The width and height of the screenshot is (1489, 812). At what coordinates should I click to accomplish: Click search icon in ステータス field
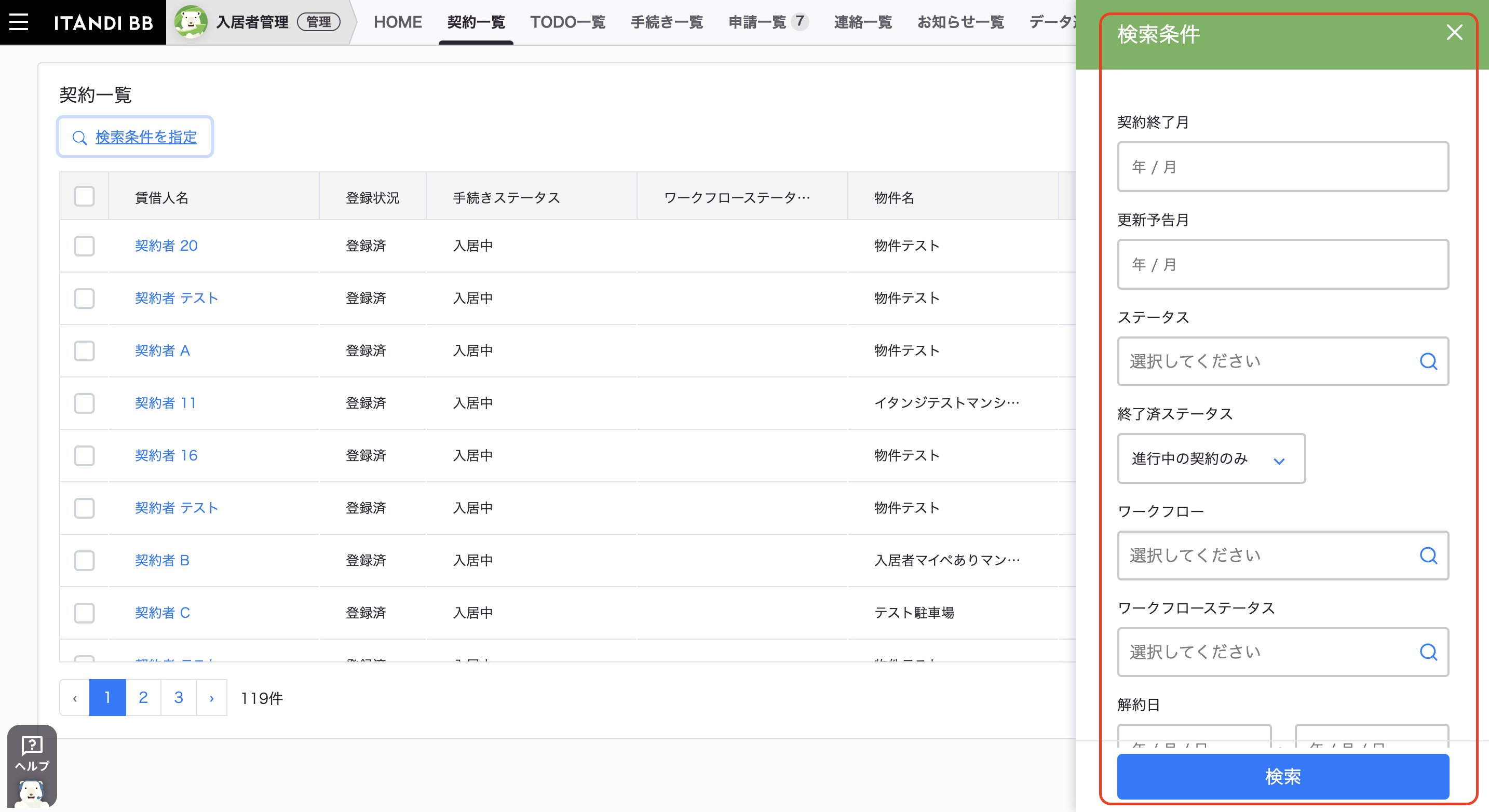click(x=1428, y=361)
